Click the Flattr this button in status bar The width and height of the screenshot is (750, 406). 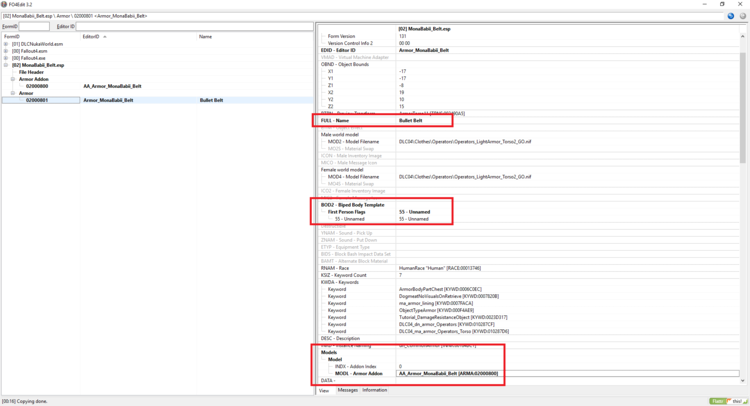coord(729,401)
